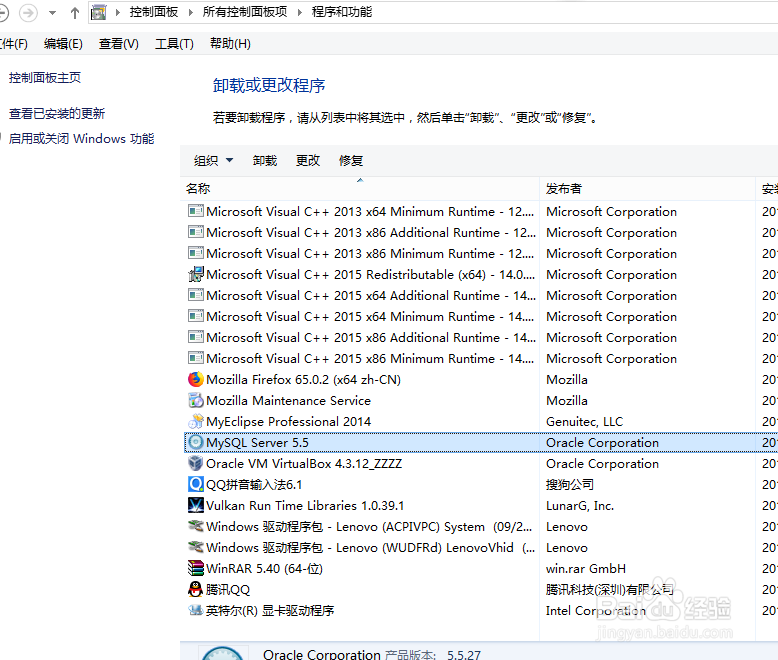Open the 帮助(H) menu
This screenshot has width=778, height=660.
[230, 44]
